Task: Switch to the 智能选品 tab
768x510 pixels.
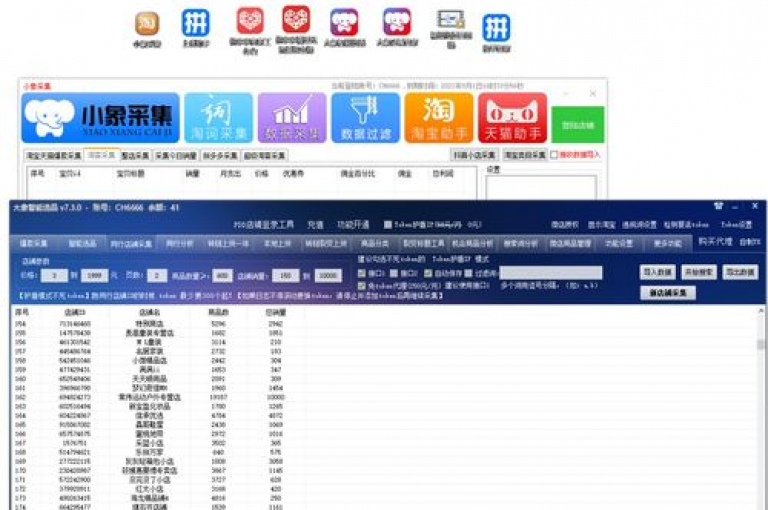Action: tap(82, 243)
